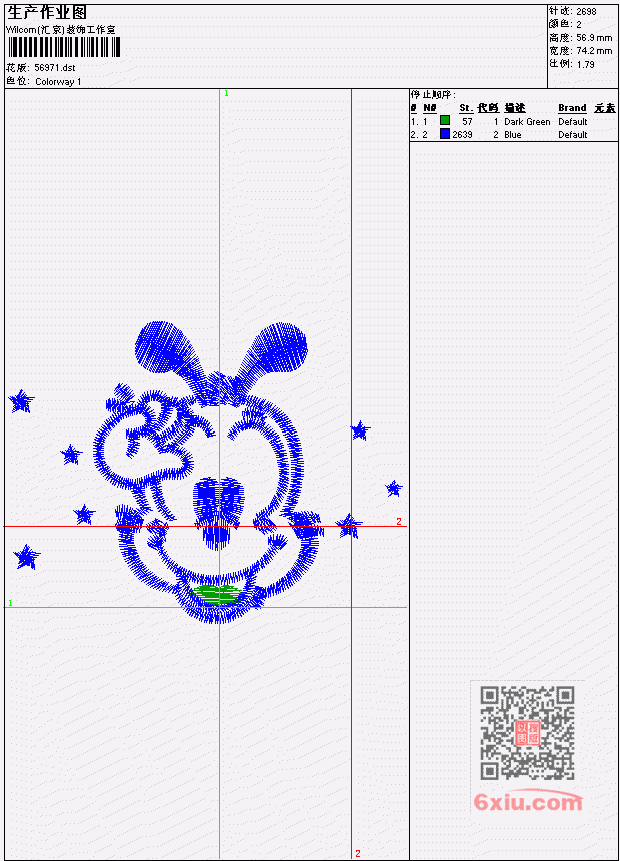Click the title 生产作业图

47,12
